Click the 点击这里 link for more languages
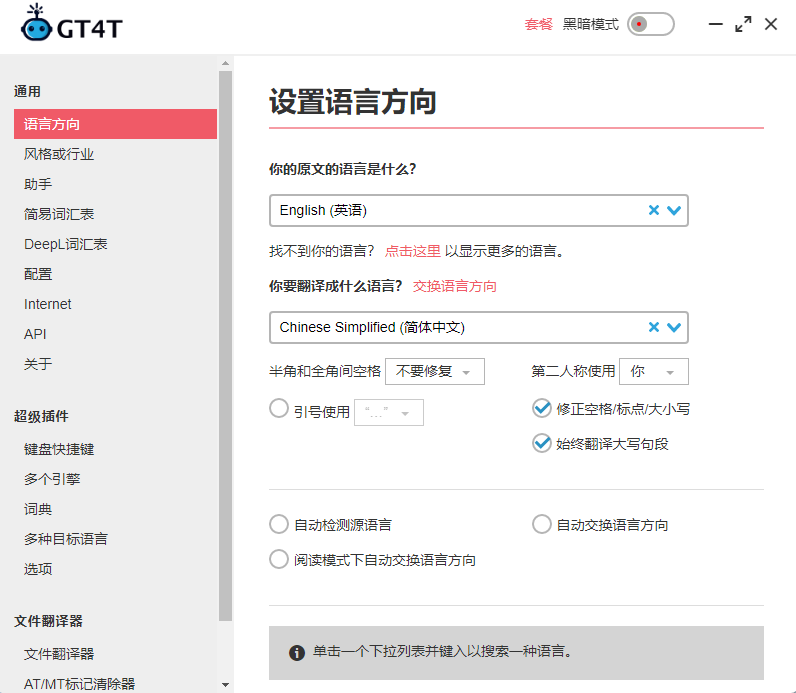796x693 pixels. (412, 251)
